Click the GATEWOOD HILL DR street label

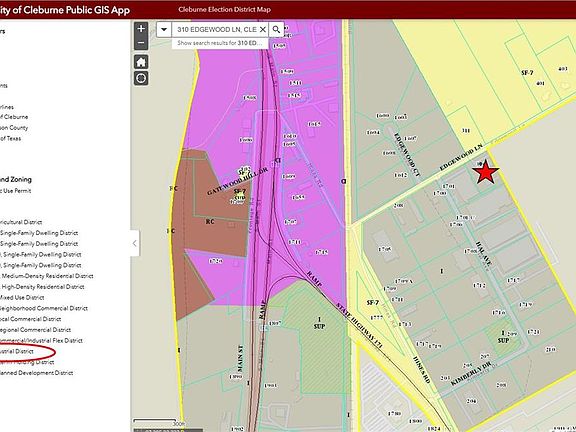(x=237, y=181)
